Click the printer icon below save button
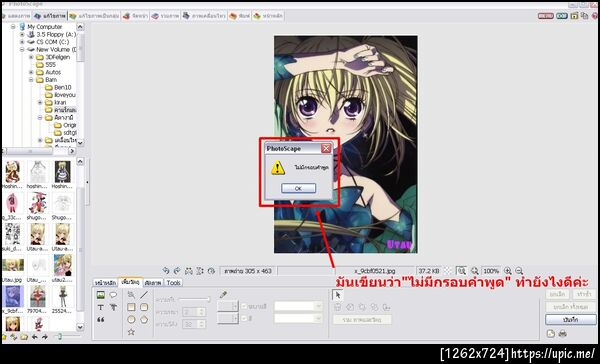This screenshot has width=600, height=364. click(562, 334)
